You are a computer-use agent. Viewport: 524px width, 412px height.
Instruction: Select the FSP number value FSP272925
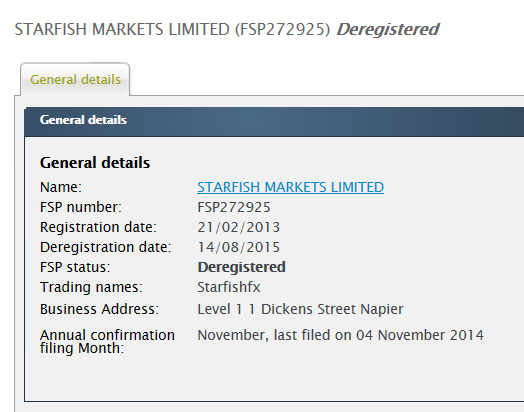(234, 207)
